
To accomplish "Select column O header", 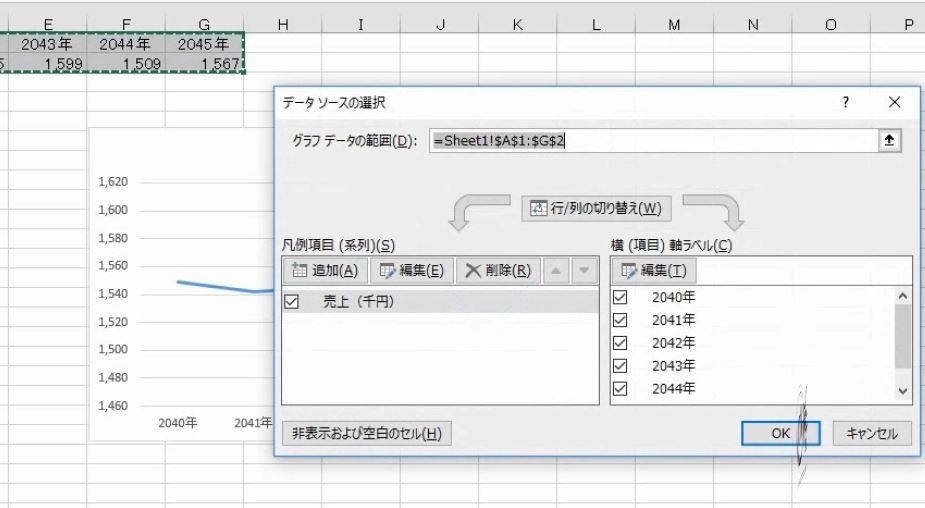I will pyautogui.click(x=831, y=25).
